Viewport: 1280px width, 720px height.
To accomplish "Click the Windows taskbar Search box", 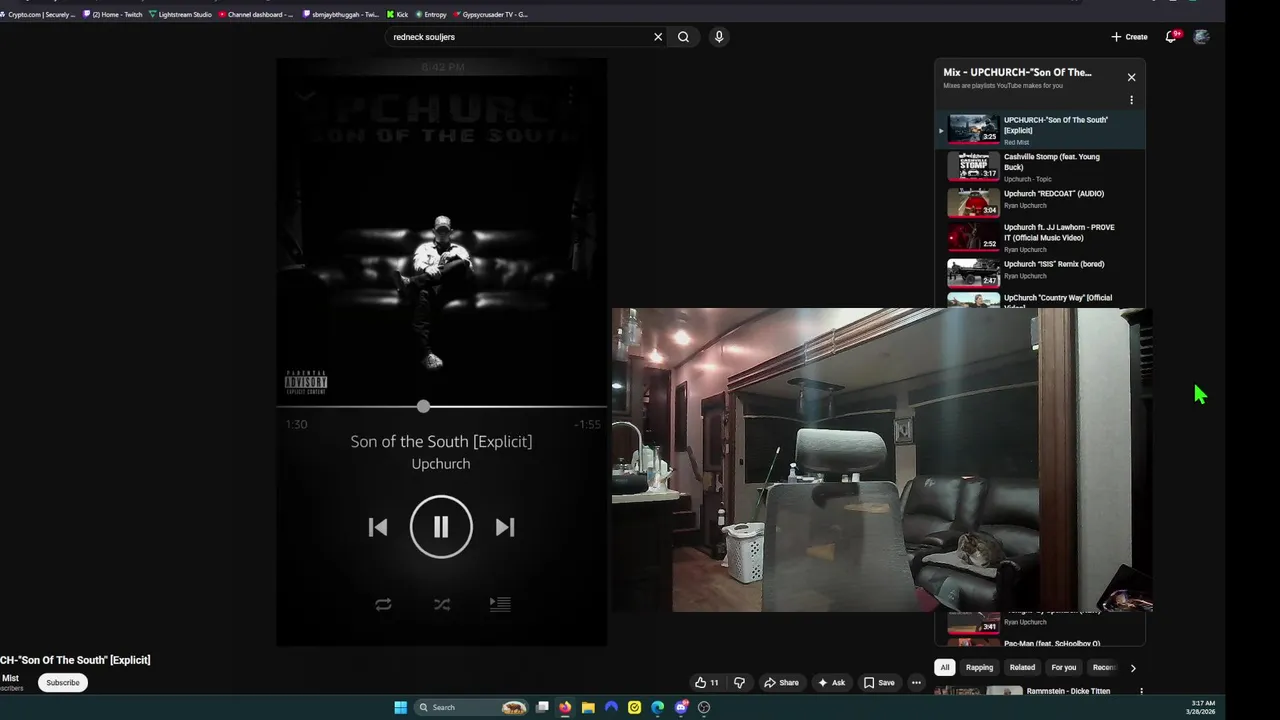I will pyautogui.click(x=472, y=707).
